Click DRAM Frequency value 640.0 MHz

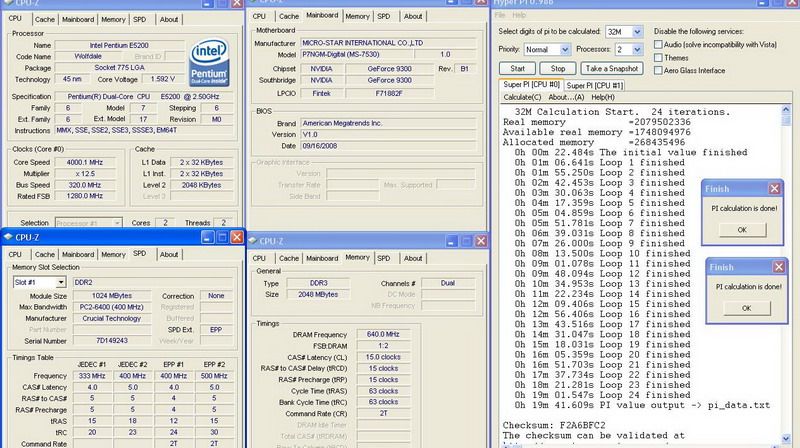pos(383,334)
